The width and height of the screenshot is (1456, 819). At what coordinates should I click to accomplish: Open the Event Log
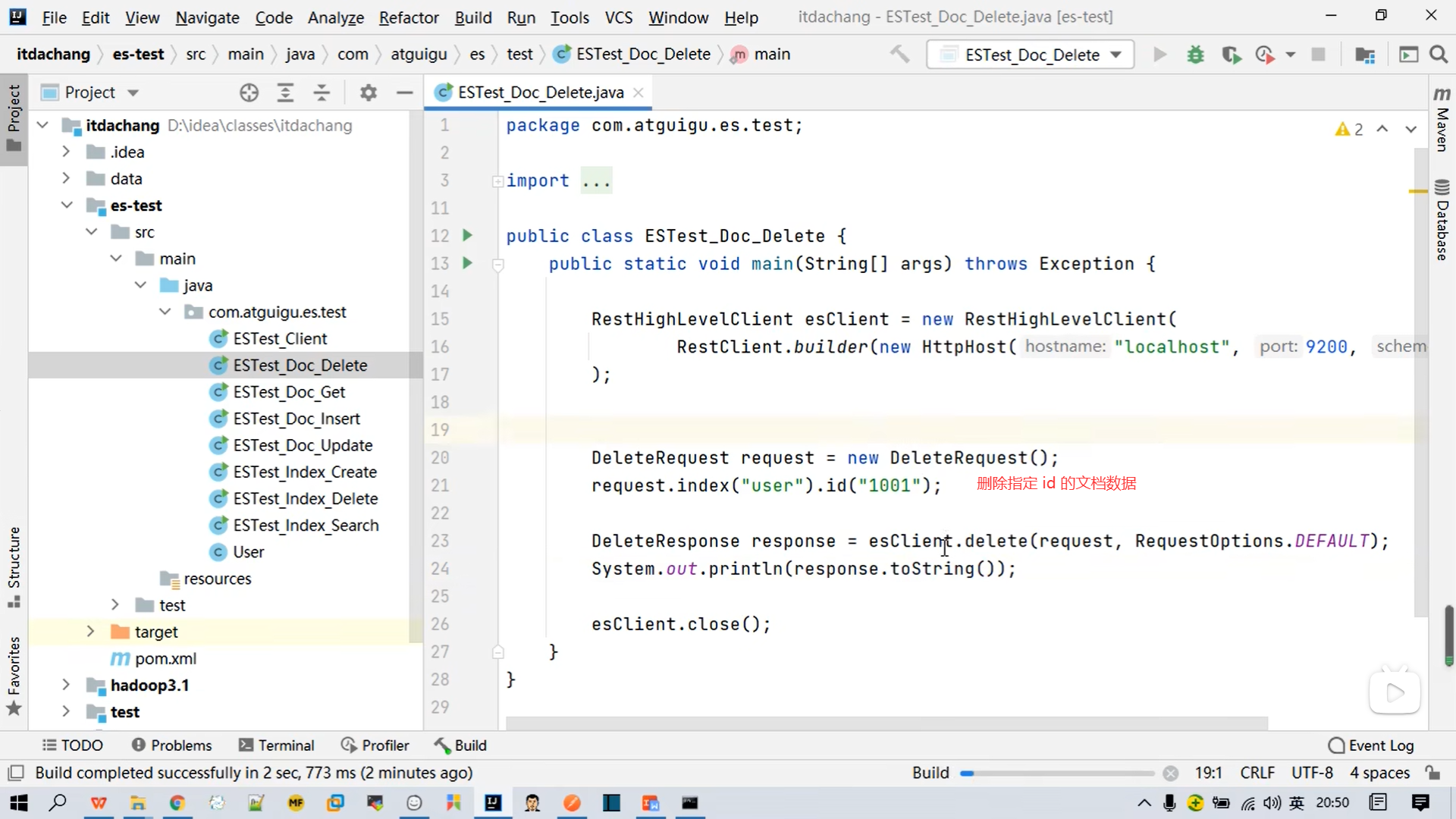[1371, 745]
